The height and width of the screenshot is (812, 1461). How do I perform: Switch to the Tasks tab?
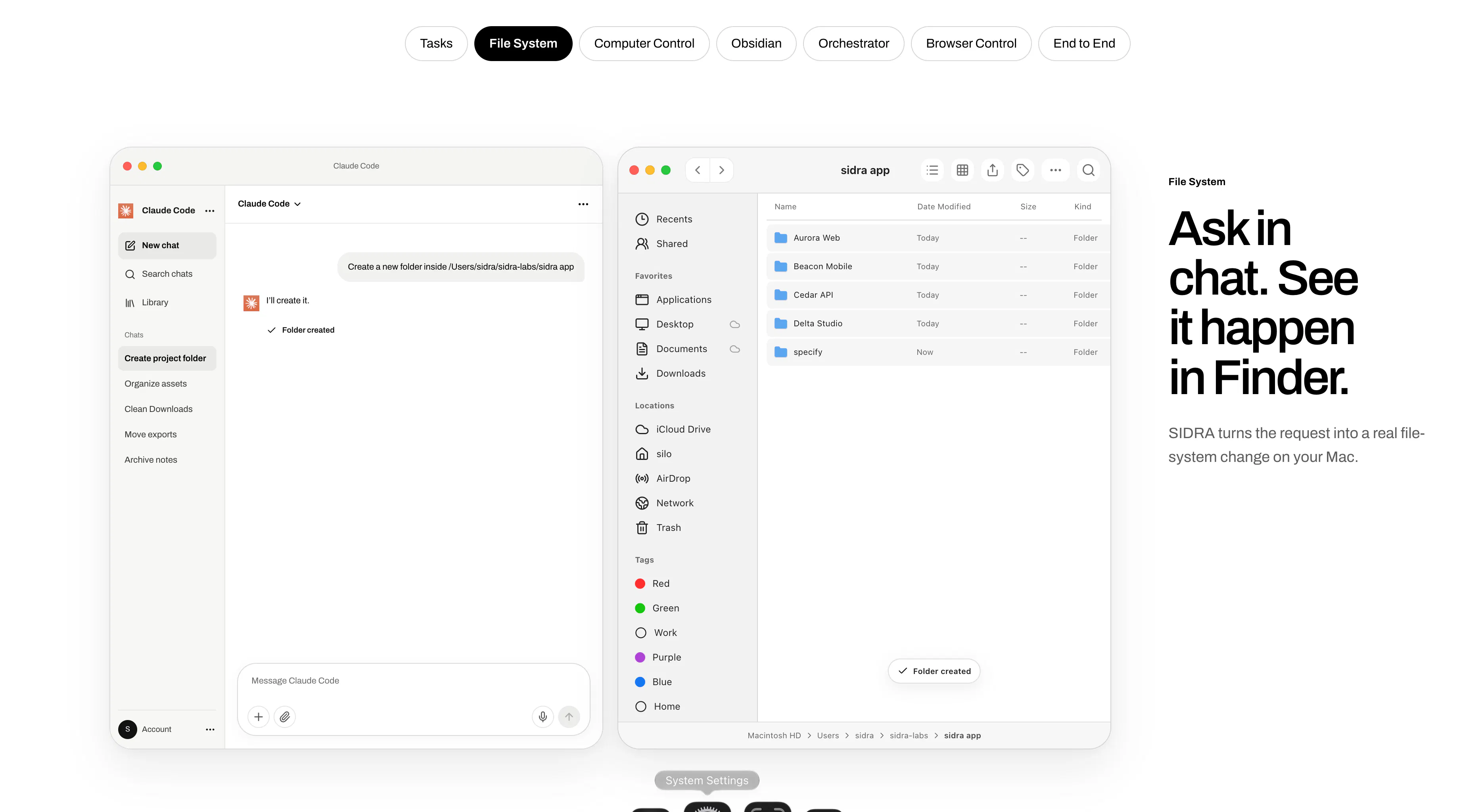tap(436, 44)
